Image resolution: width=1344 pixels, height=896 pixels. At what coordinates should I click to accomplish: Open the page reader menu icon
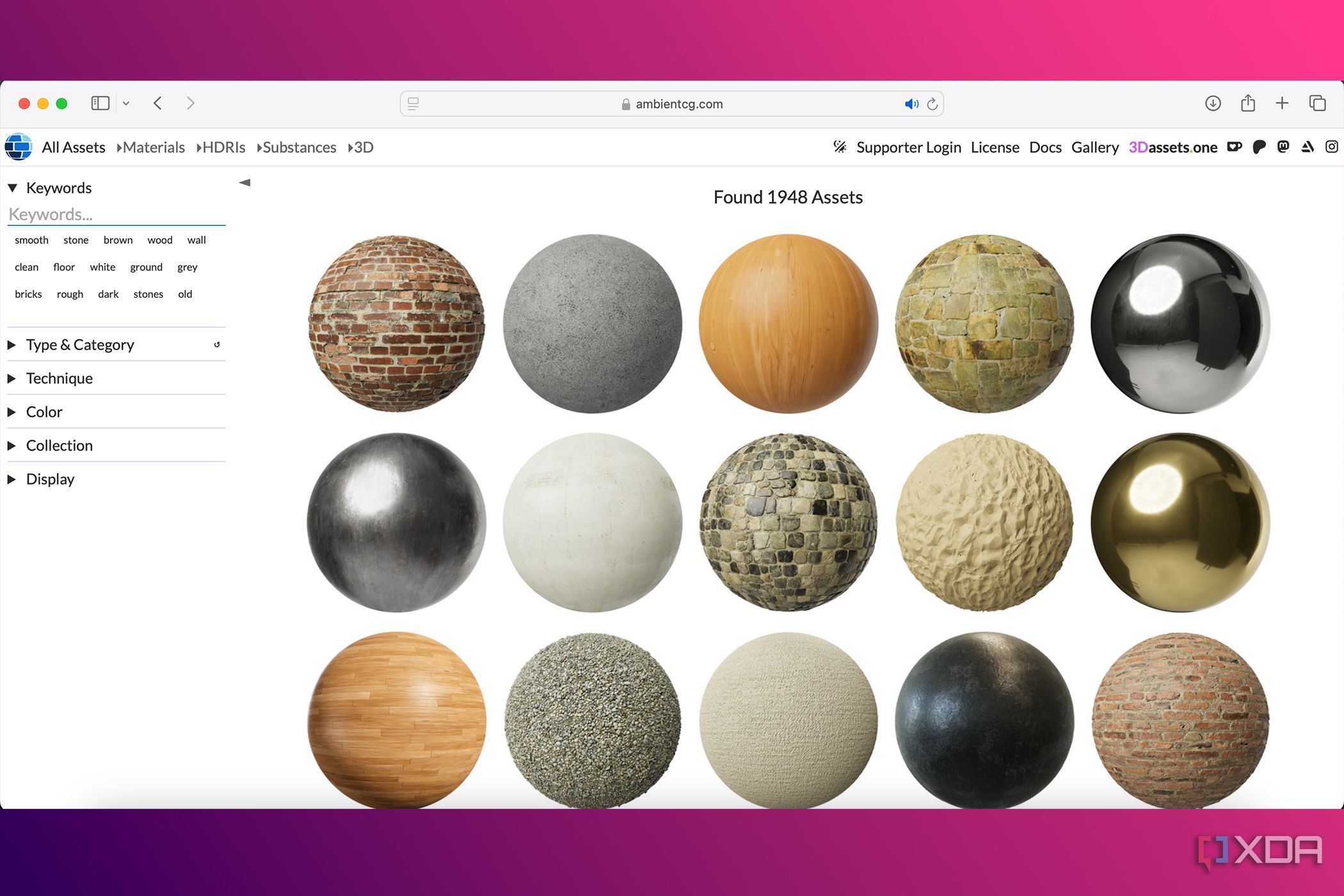pyautogui.click(x=413, y=104)
